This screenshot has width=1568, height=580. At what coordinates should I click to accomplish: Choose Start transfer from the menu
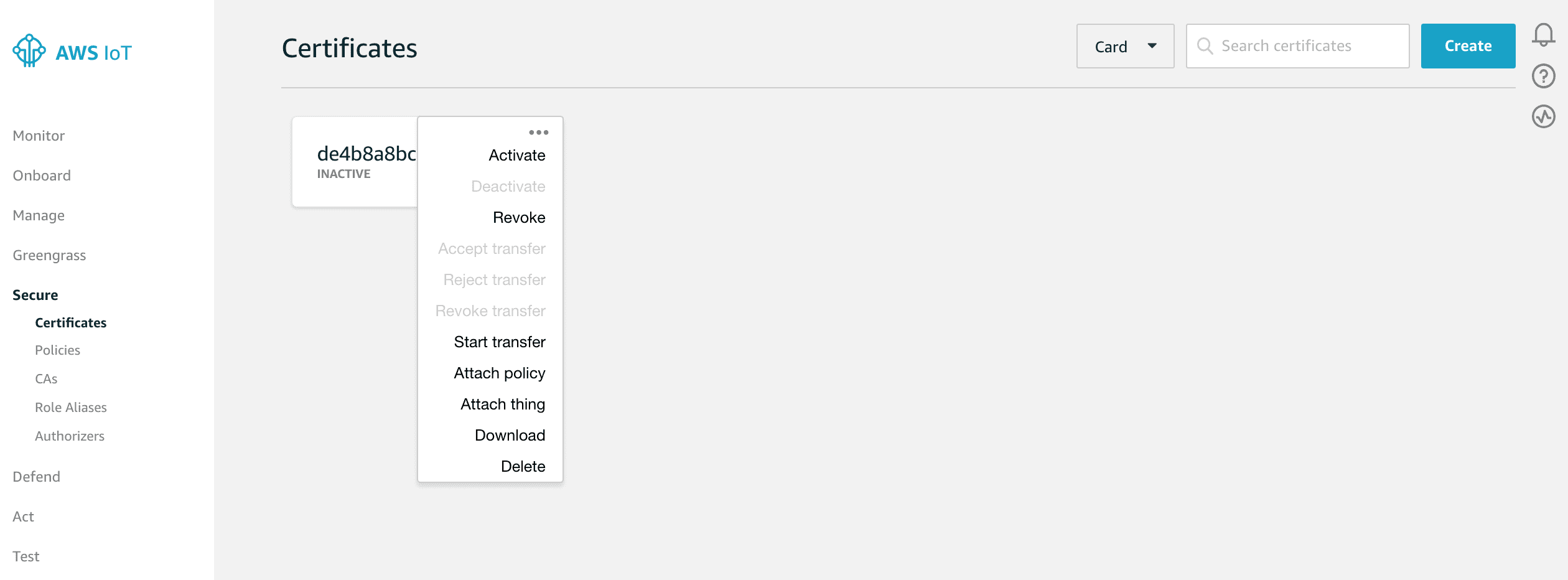click(x=499, y=342)
